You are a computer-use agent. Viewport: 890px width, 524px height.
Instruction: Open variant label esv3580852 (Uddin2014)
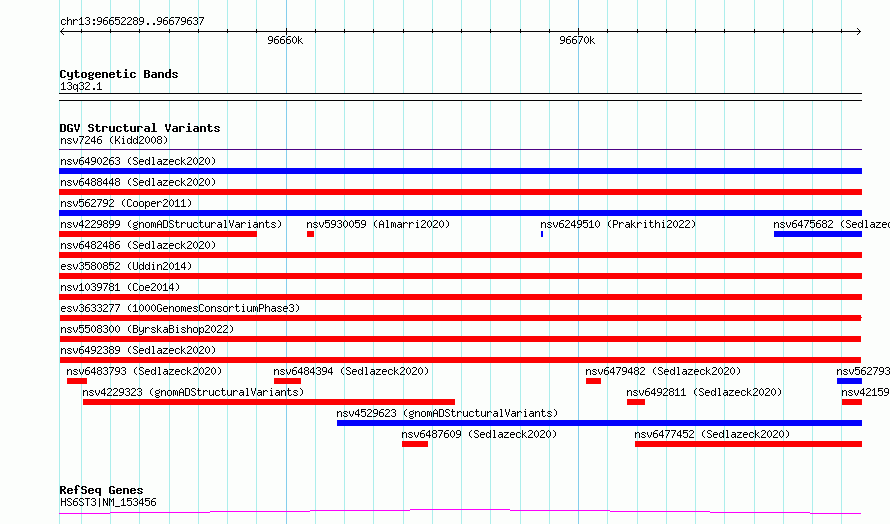(x=126, y=266)
